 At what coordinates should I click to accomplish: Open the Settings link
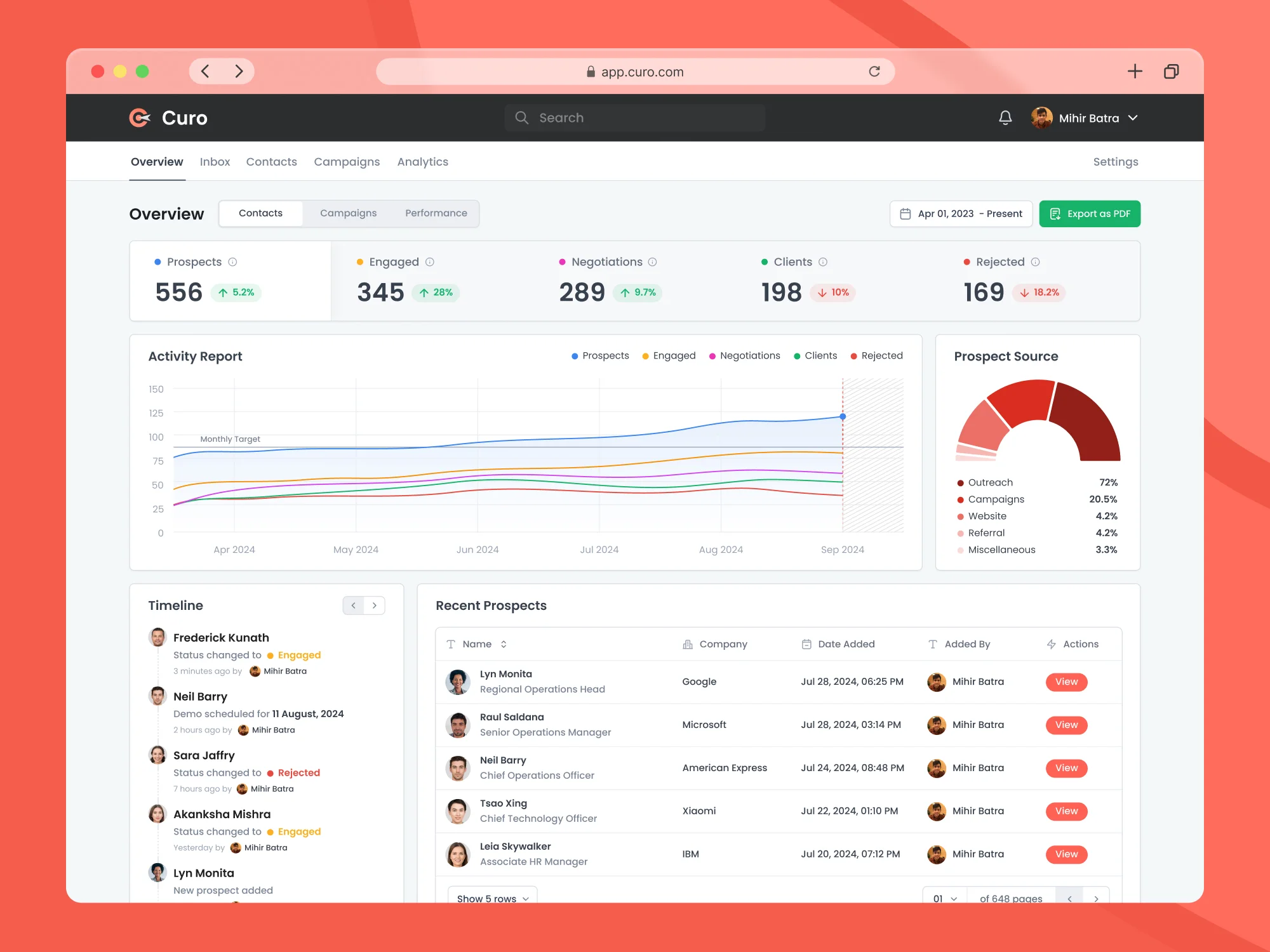point(1116,162)
